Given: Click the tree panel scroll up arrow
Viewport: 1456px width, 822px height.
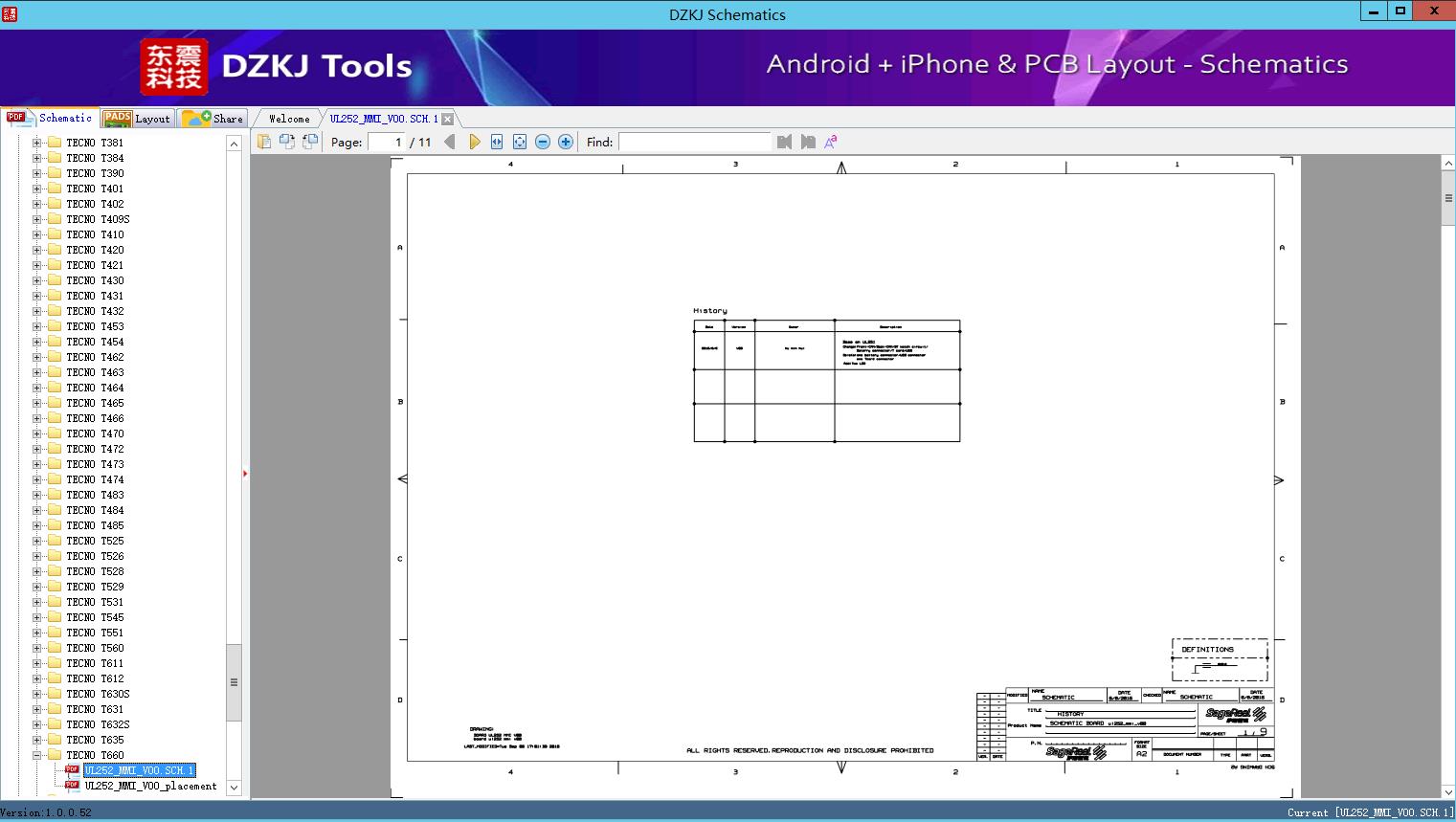Looking at the screenshot, I should [234, 144].
